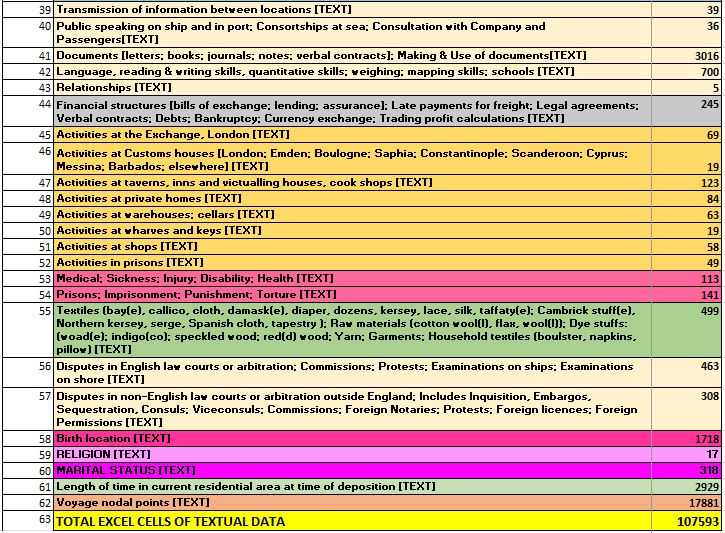
Task: Select the yellow 'TOTAL EXCEL CELLS' cell
Action: [350, 521]
